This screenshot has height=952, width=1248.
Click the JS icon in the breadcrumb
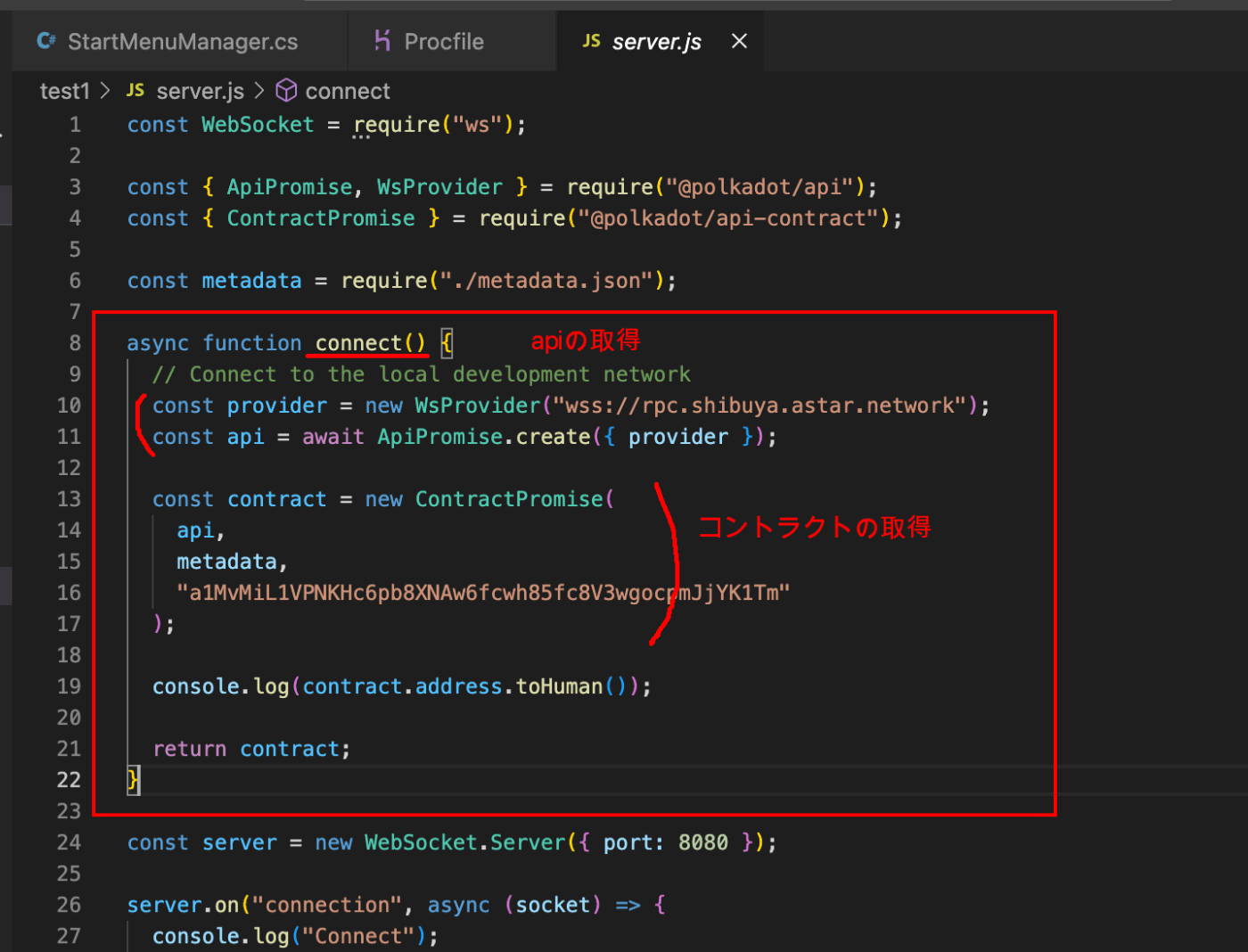(135, 90)
